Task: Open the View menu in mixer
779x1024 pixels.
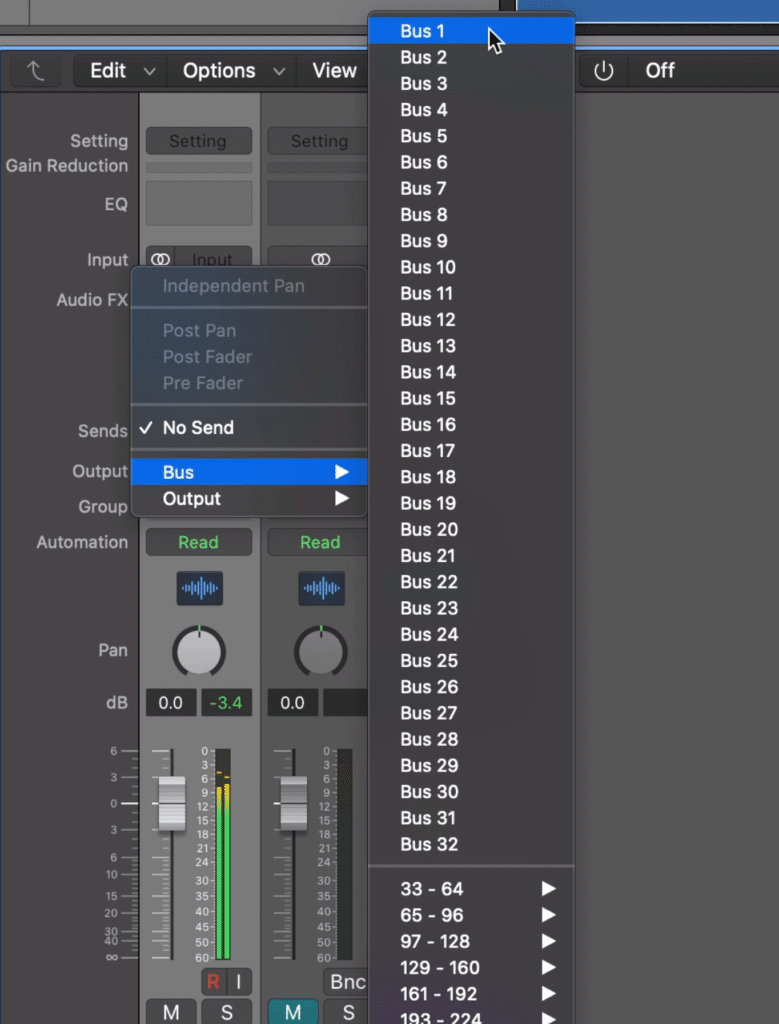Action: click(333, 71)
